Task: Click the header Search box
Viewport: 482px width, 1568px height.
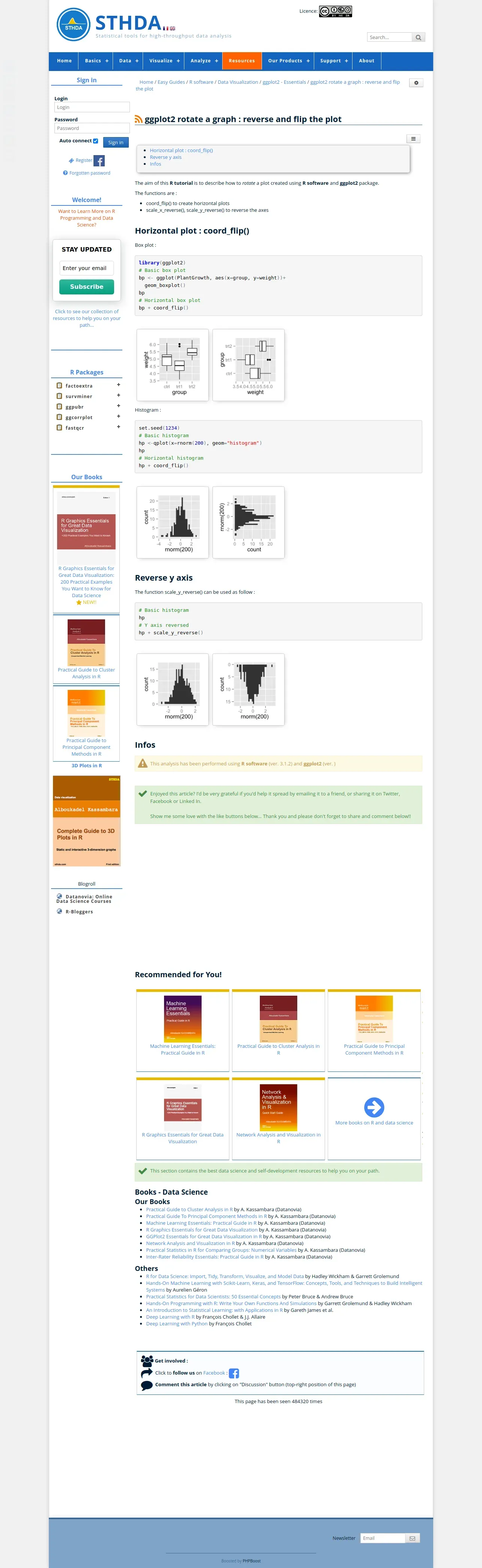Action: 390,38
